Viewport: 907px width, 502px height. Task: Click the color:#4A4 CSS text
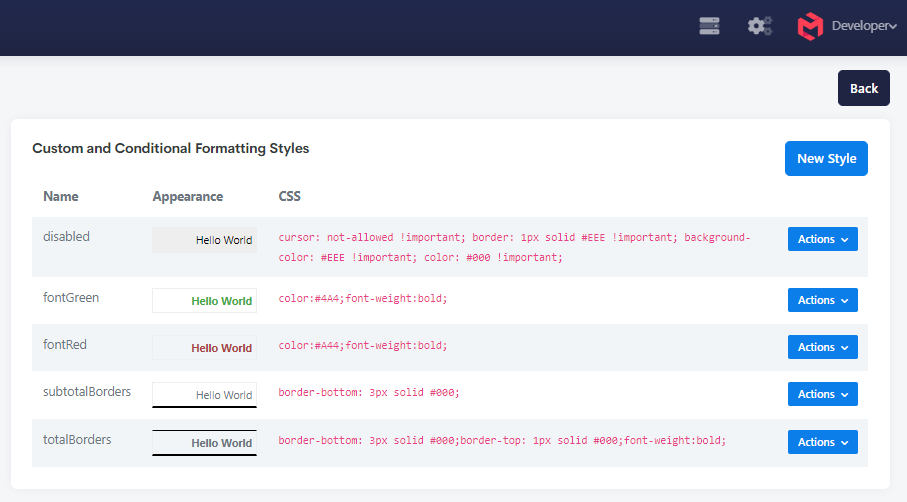pos(363,298)
